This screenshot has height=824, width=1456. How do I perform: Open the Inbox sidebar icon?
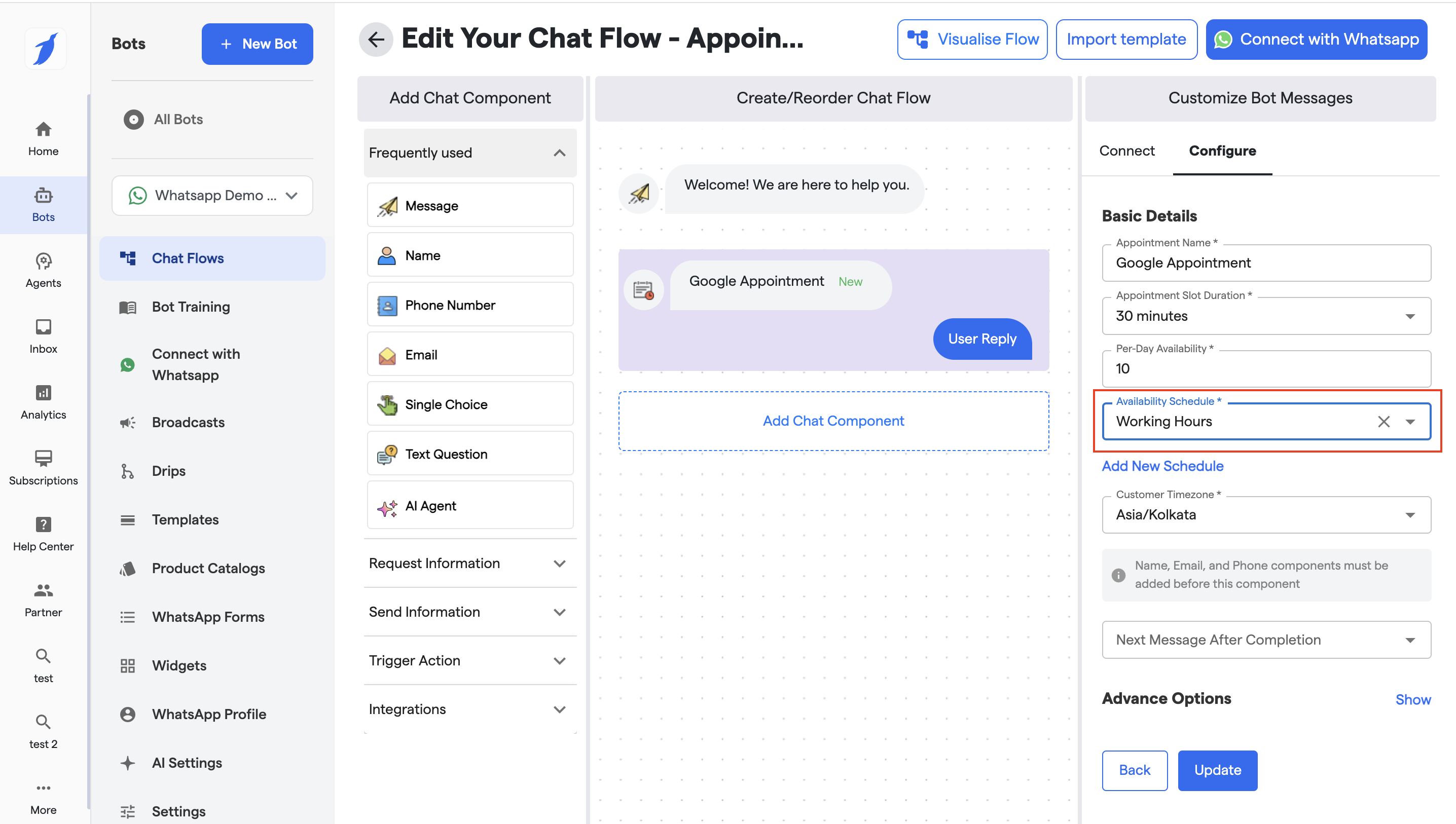43,336
